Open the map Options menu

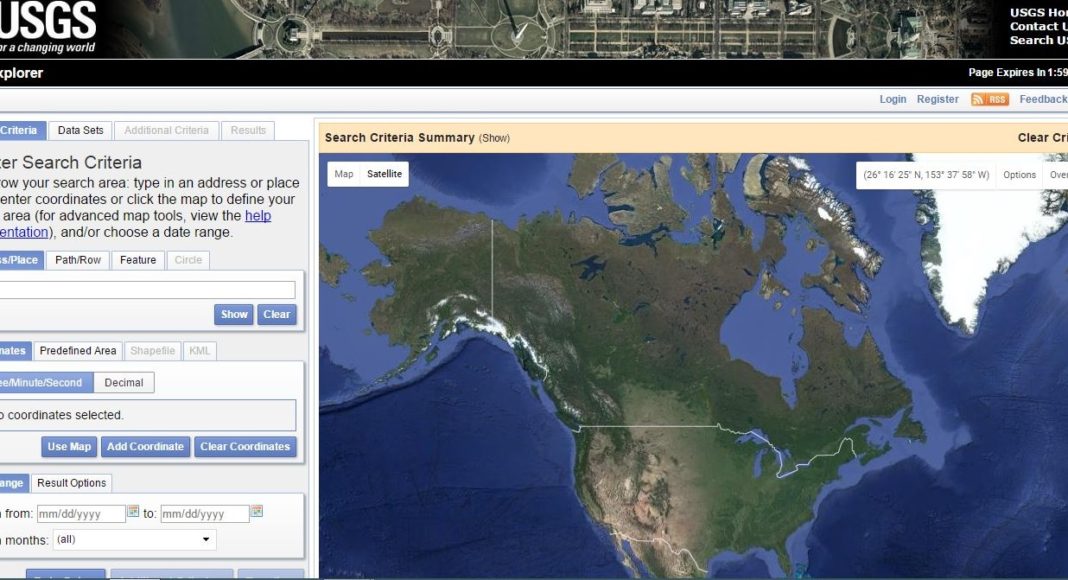coord(1019,175)
